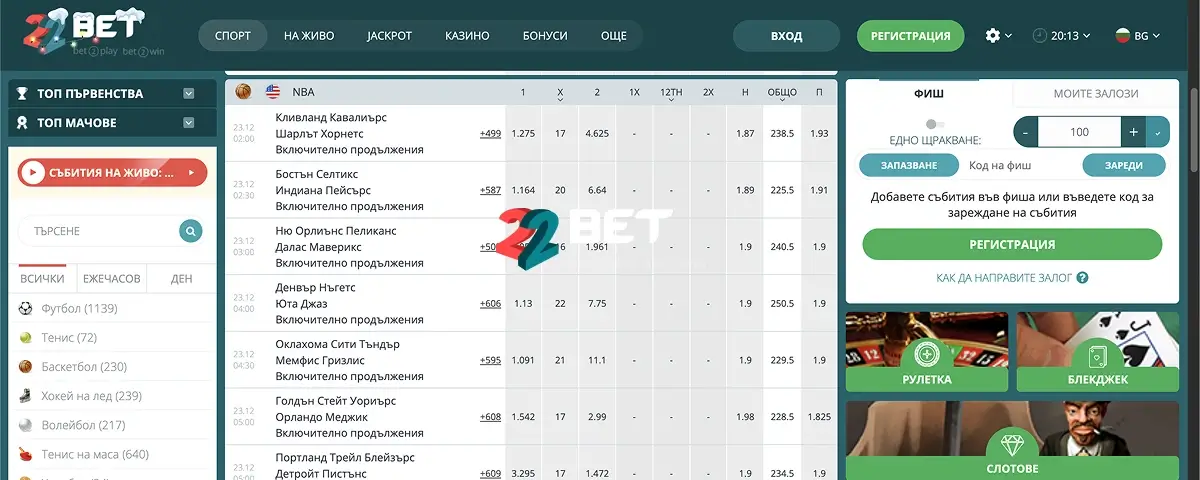The image size is (1200, 480).
Task: Click the Вход login button
Action: click(787, 35)
